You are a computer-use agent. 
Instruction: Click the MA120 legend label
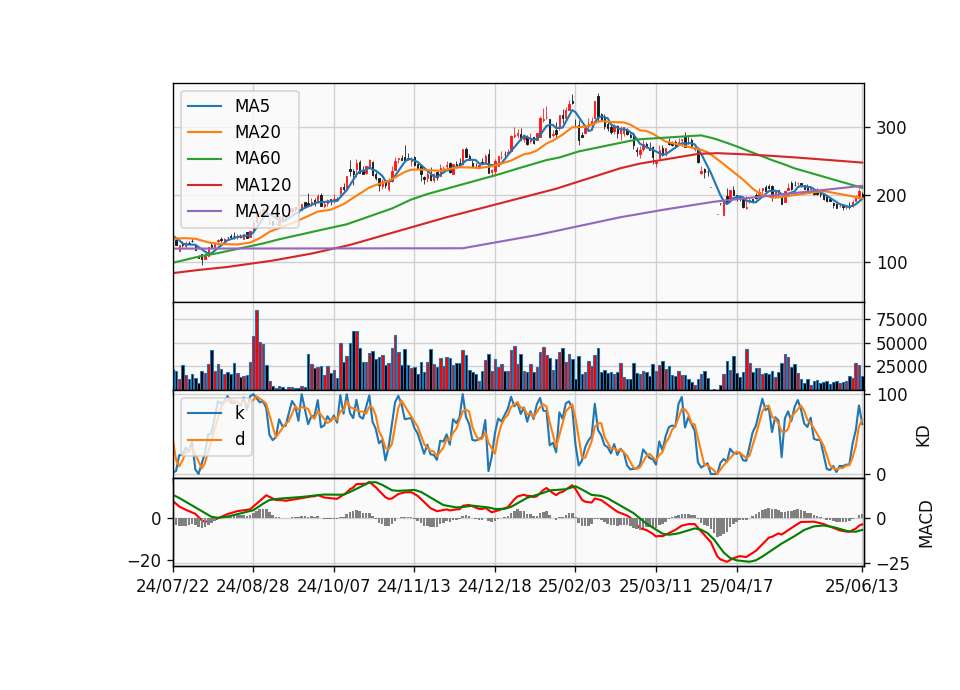263,185
